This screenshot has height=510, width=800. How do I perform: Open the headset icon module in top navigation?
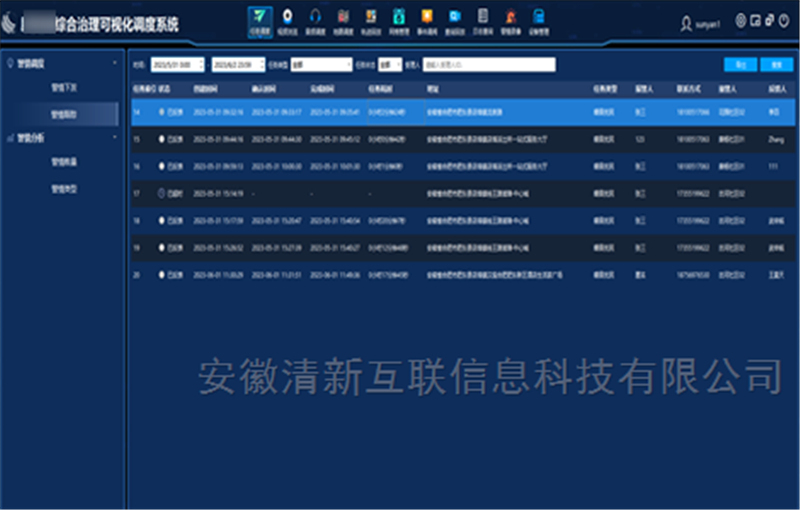315,18
